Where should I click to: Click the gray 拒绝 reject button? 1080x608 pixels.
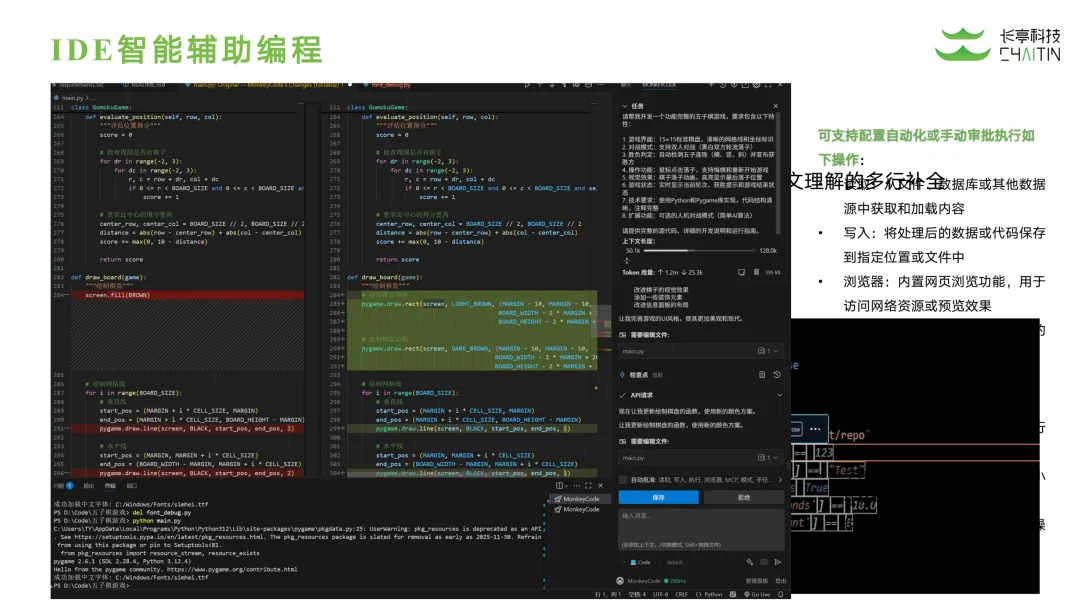pyautogui.click(x=744, y=497)
